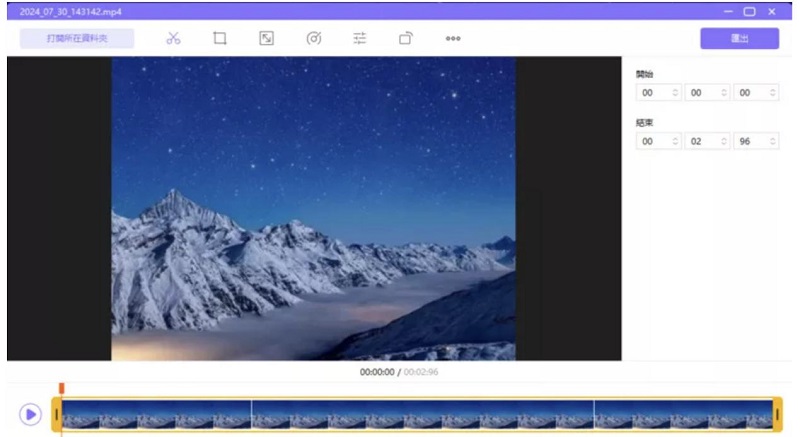
Task: Minimize the video editor window
Action: click(728, 11)
